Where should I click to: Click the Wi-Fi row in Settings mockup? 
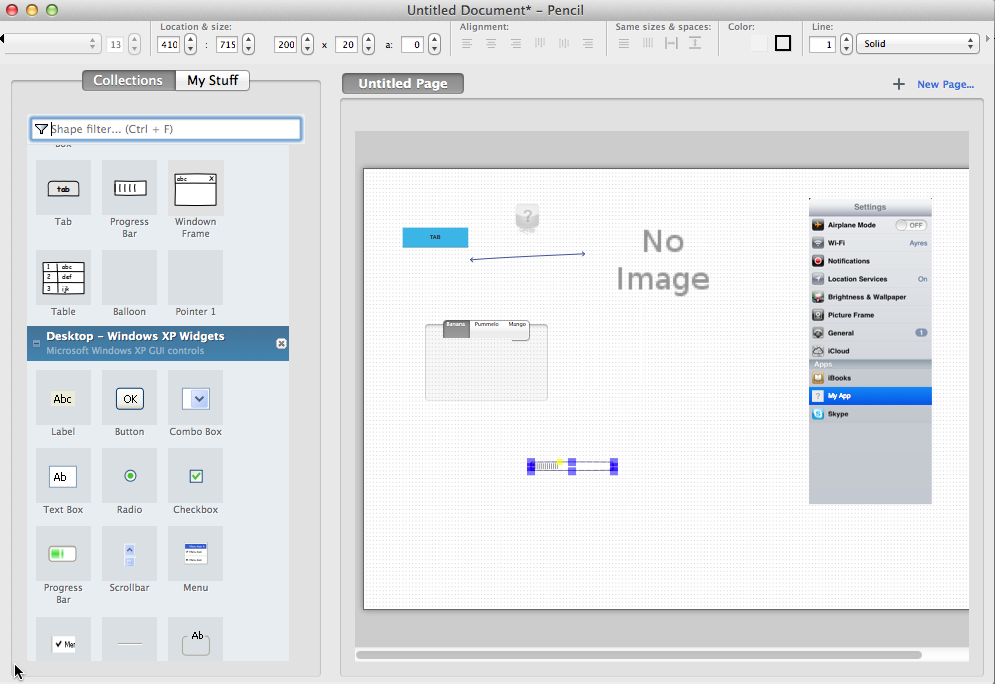tap(870, 243)
